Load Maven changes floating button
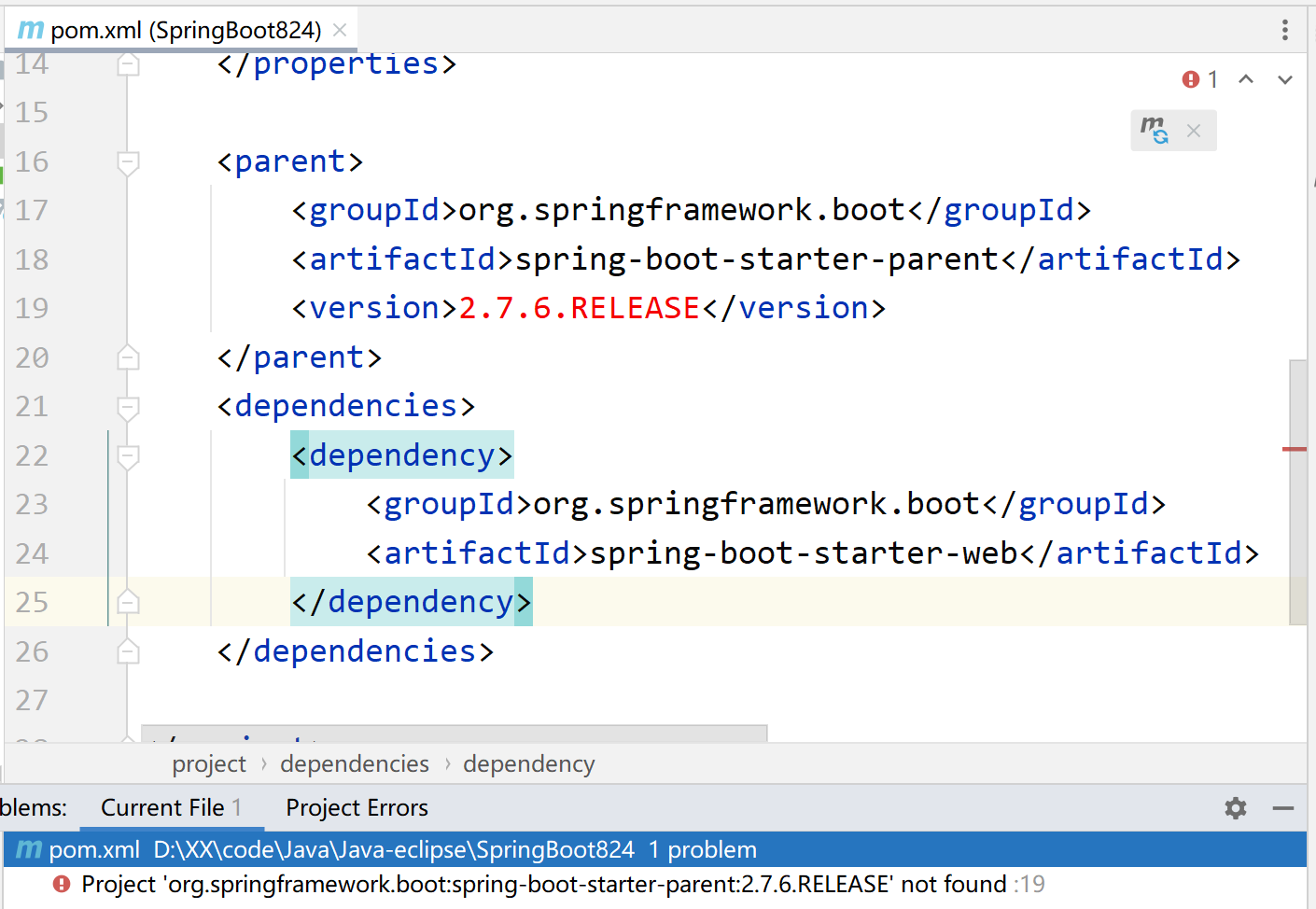Viewport: 1316px width, 909px height. (1155, 131)
